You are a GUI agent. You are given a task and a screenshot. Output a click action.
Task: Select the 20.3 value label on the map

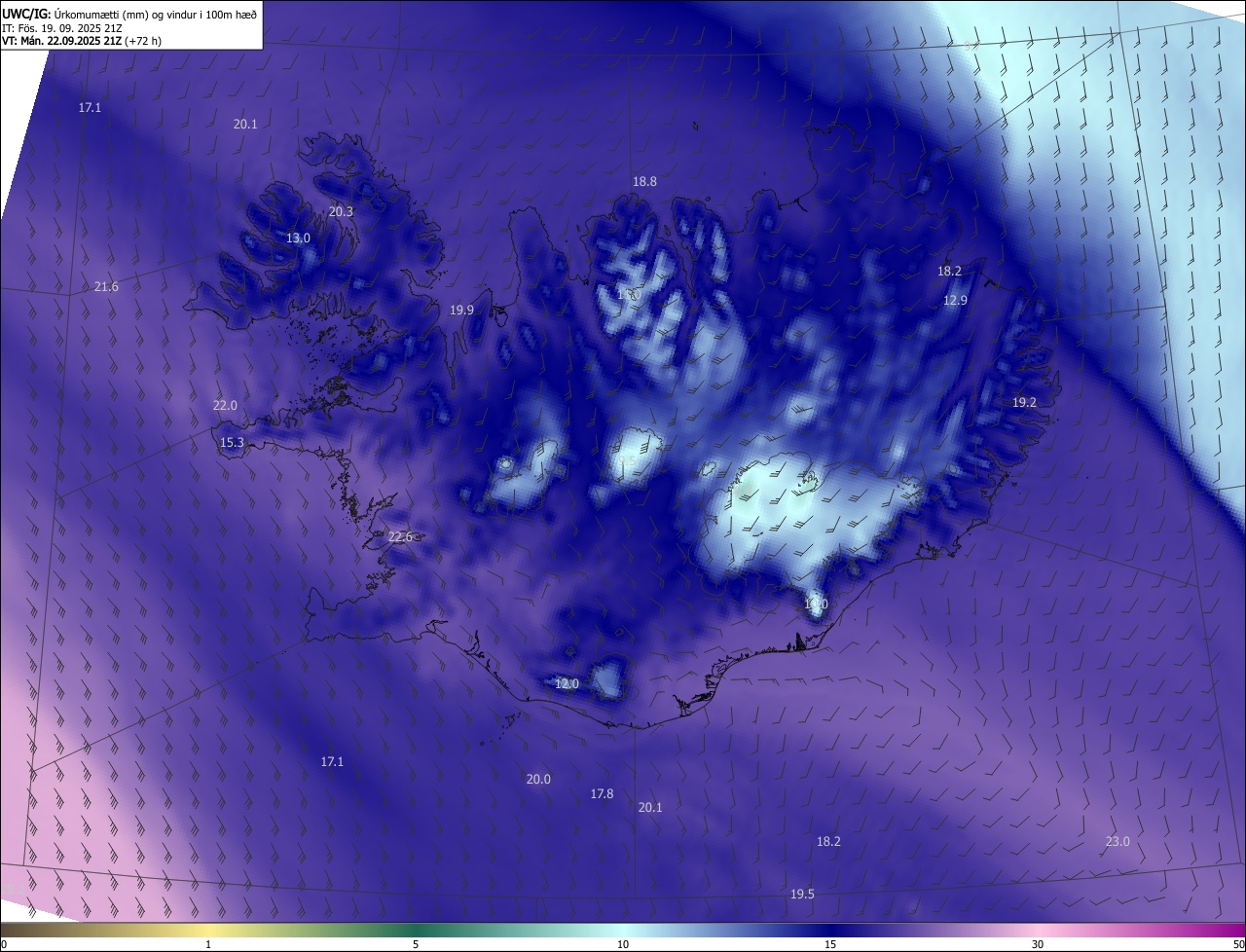pyautogui.click(x=341, y=211)
